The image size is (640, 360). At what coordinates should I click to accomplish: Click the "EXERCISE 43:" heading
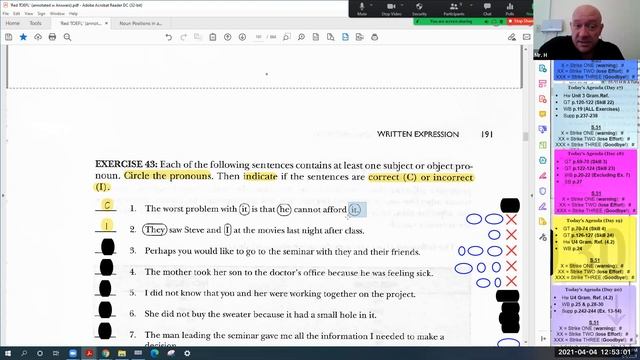(x=126, y=164)
